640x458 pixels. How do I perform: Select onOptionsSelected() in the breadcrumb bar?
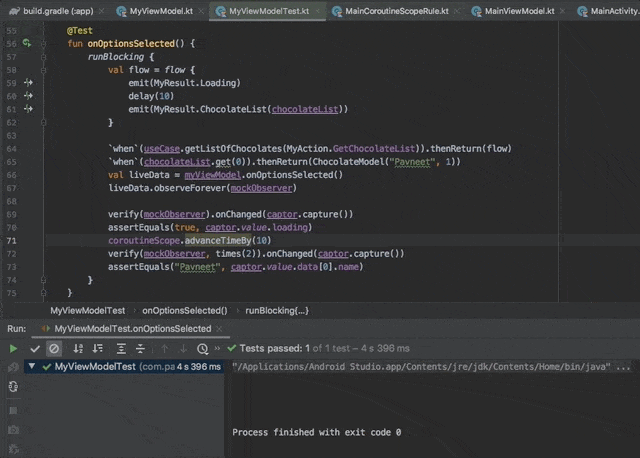click(184, 311)
